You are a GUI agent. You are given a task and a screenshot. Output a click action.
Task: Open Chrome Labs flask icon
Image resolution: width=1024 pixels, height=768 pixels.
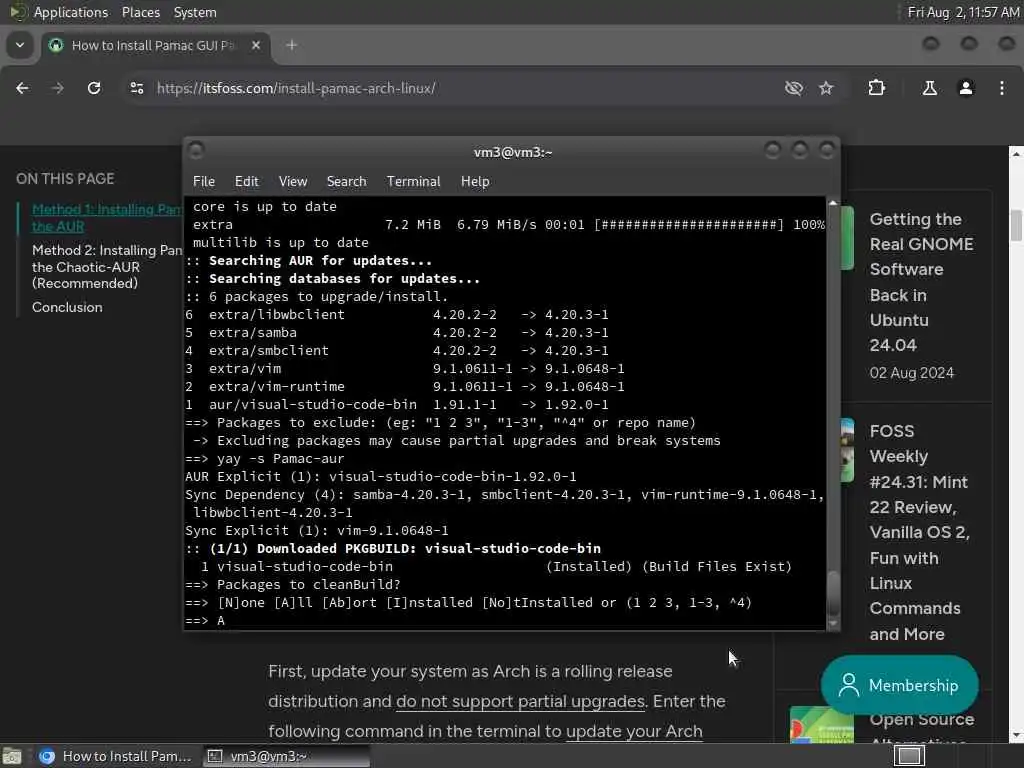[929, 88]
